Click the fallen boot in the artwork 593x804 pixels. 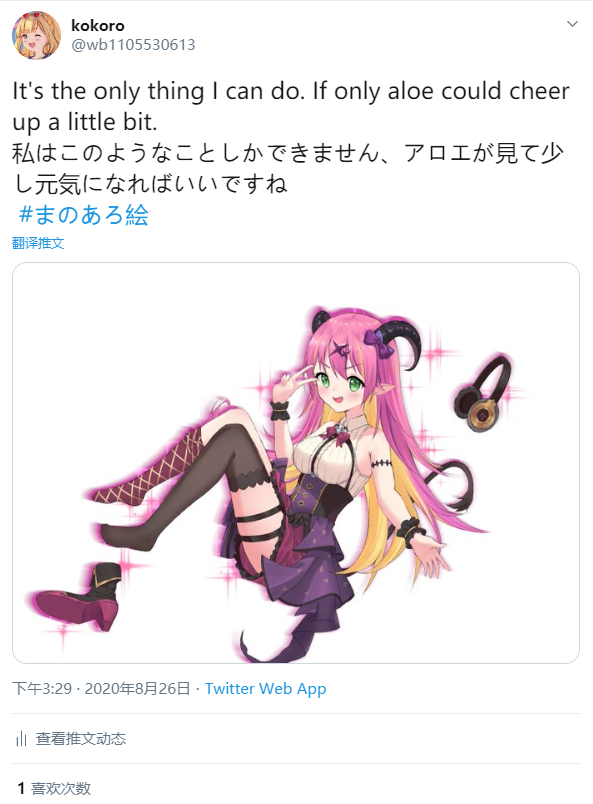point(77,596)
